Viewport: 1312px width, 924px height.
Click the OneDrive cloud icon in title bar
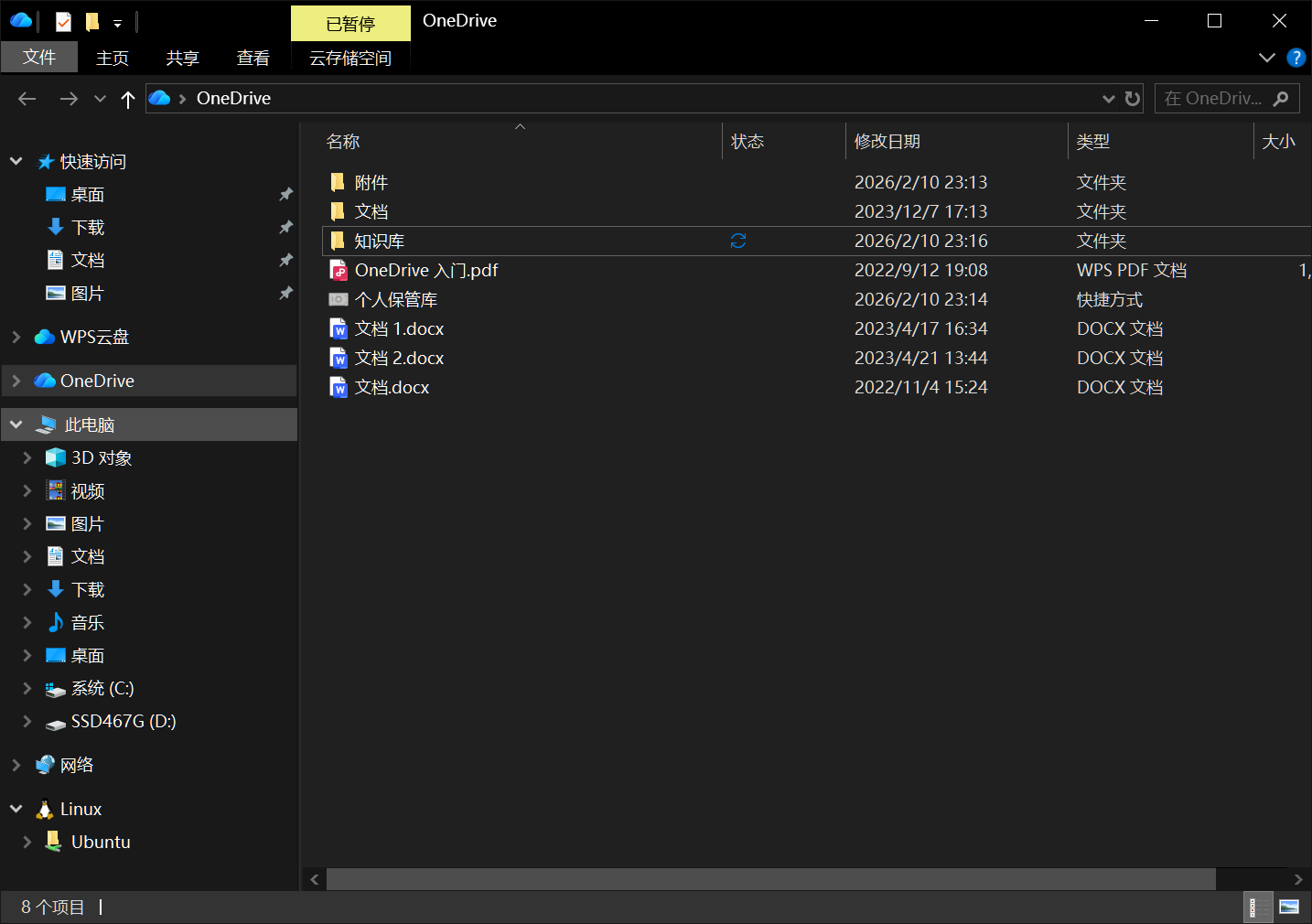(21, 20)
